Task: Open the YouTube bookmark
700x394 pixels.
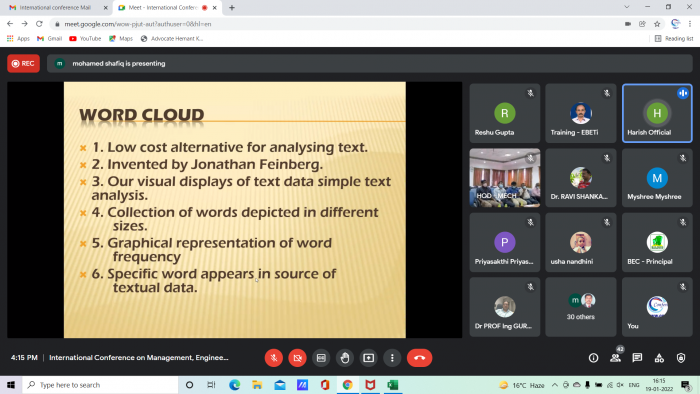Action: (85, 39)
